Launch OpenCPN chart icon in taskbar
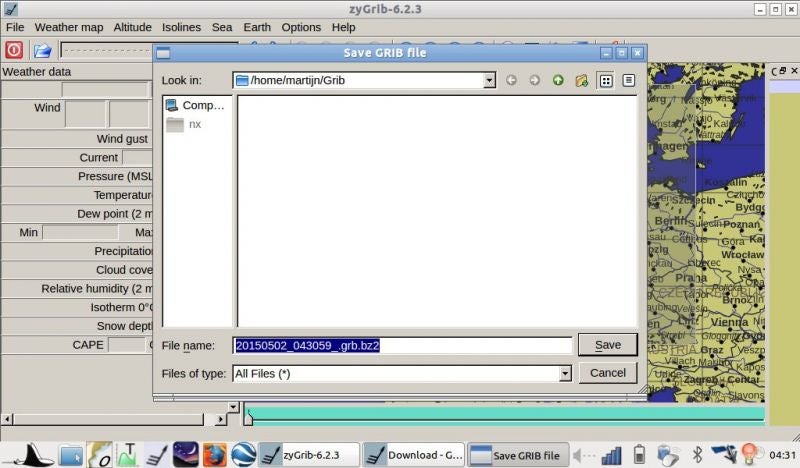This screenshot has width=800, height=468. point(99,455)
